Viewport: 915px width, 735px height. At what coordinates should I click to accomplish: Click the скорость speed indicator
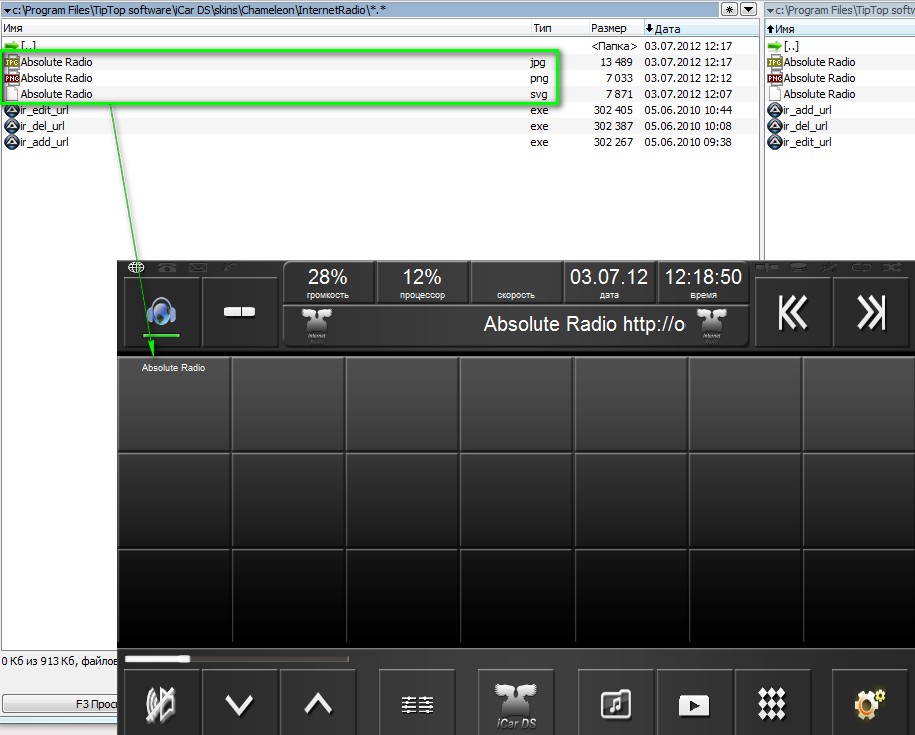coord(516,283)
